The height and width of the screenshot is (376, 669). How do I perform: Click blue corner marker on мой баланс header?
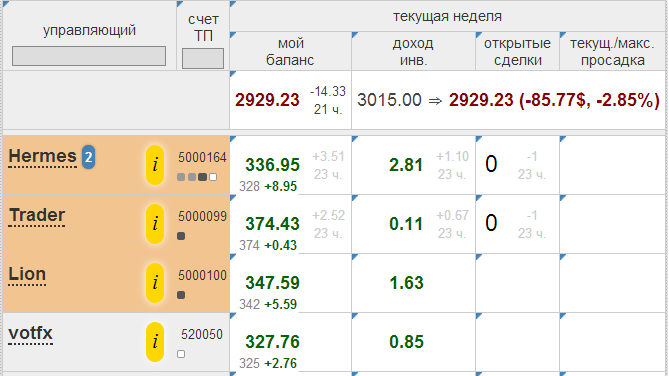(233, 35)
